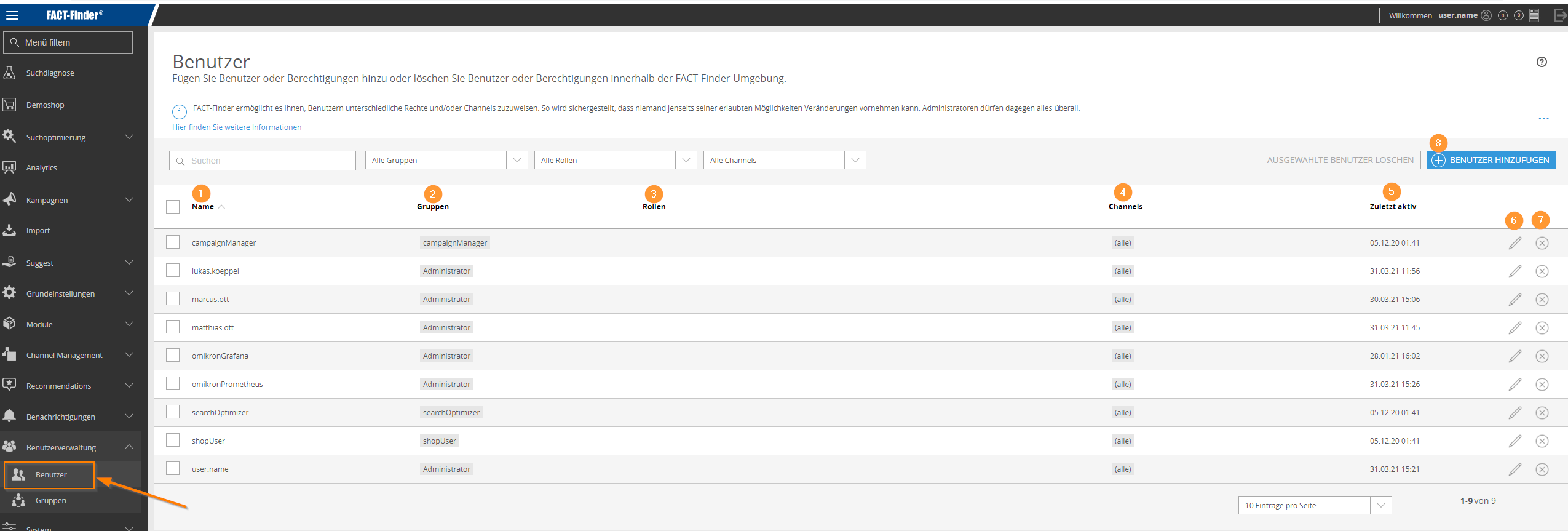Expand the Grundeinstellungen menu chevron
The width and height of the screenshot is (1568, 531).
pos(129,293)
